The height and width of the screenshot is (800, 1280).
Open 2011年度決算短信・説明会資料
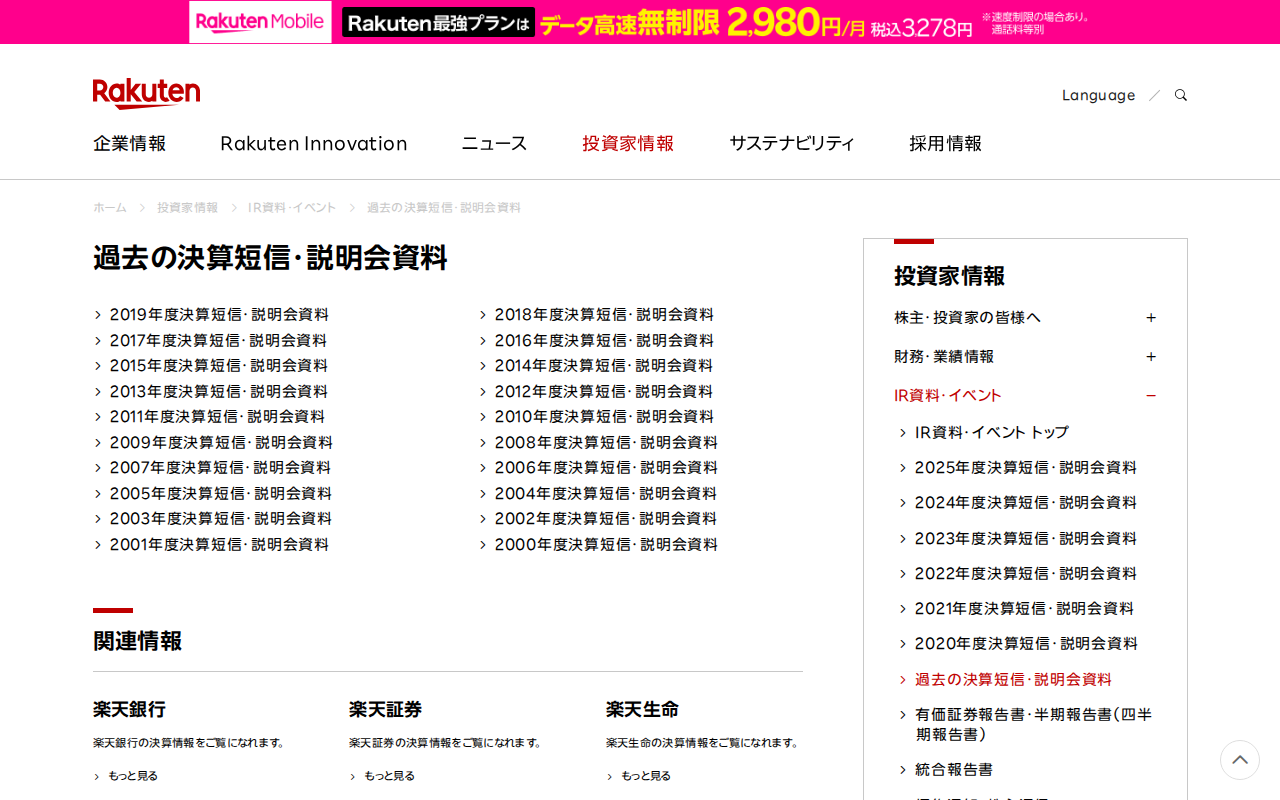[x=217, y=417]
